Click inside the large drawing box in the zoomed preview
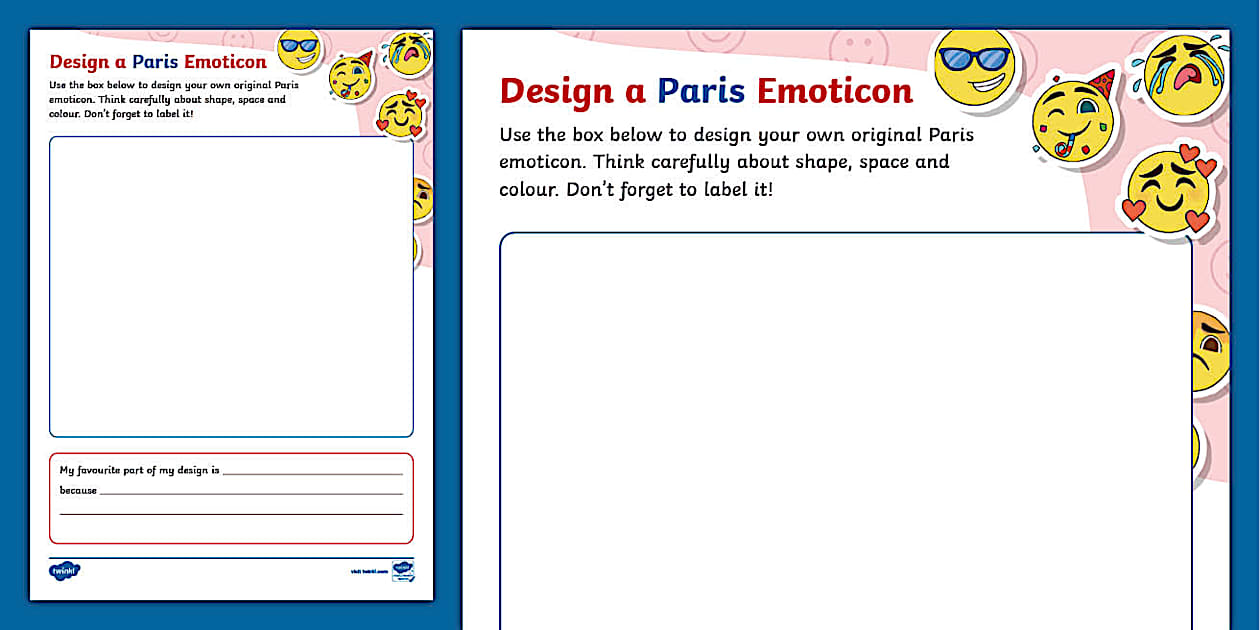This screenshot has height=630, width=1260. tap(845, 430)
